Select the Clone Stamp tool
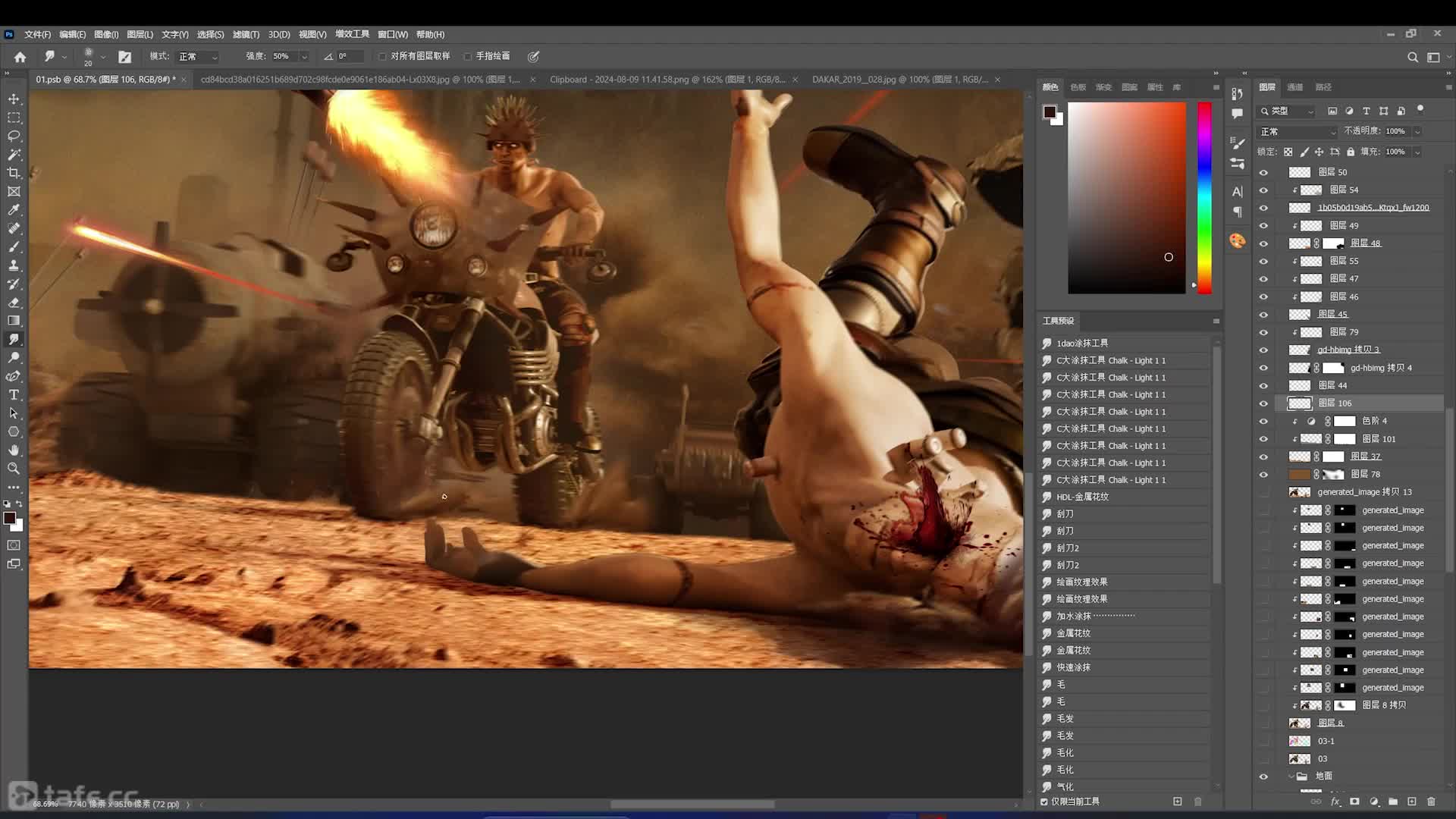The width and height of the screenshot is (1456, 819). 14,265
